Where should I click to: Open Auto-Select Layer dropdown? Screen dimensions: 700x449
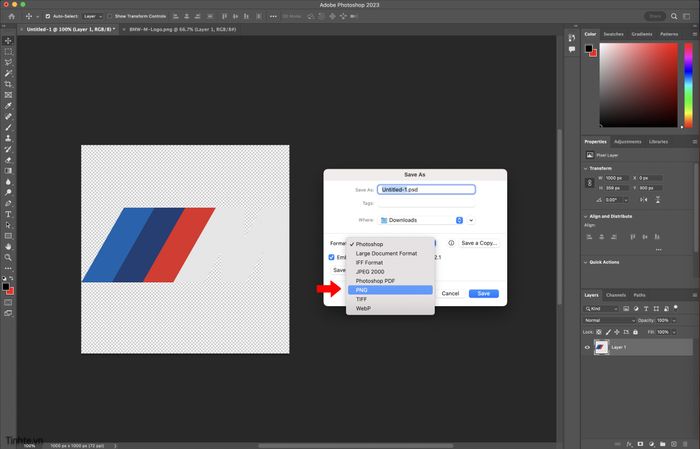pyautogui.click(x=92, y=17)
